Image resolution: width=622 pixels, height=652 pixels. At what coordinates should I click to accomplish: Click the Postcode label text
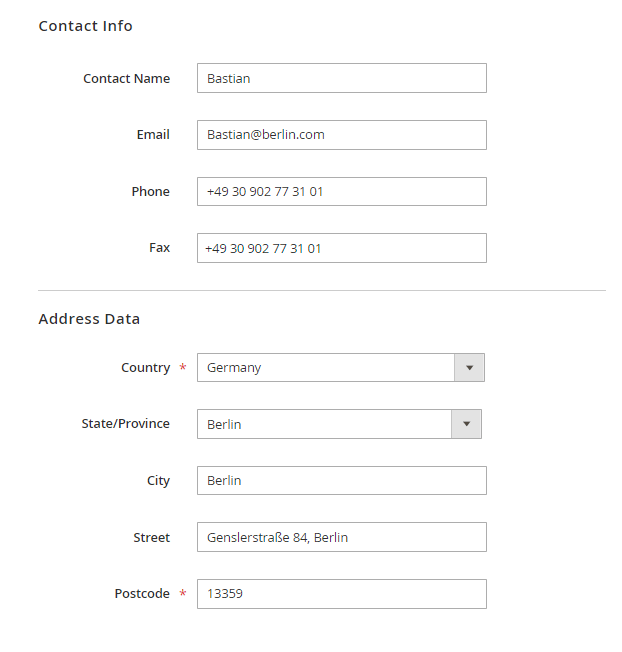pyautogui.click(x=141, y=594)
